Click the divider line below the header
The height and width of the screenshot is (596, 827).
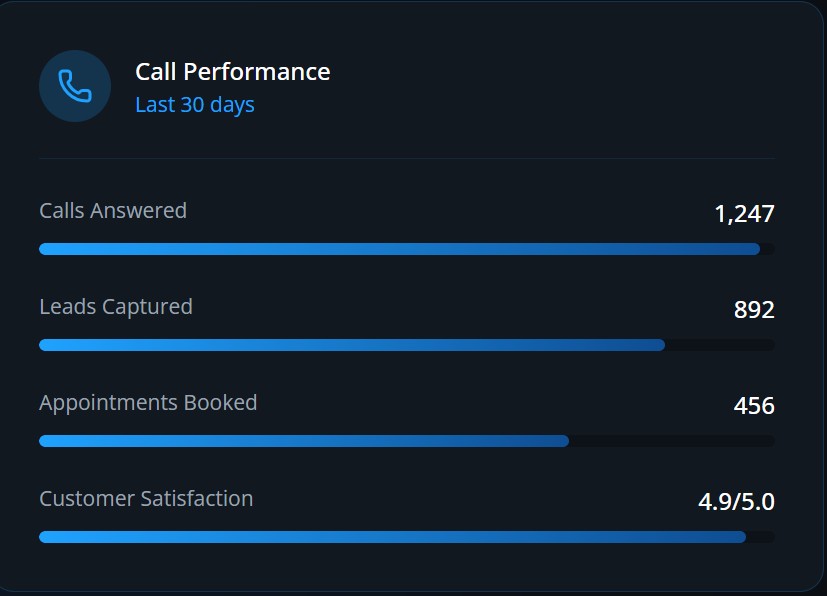click(407, 158)
